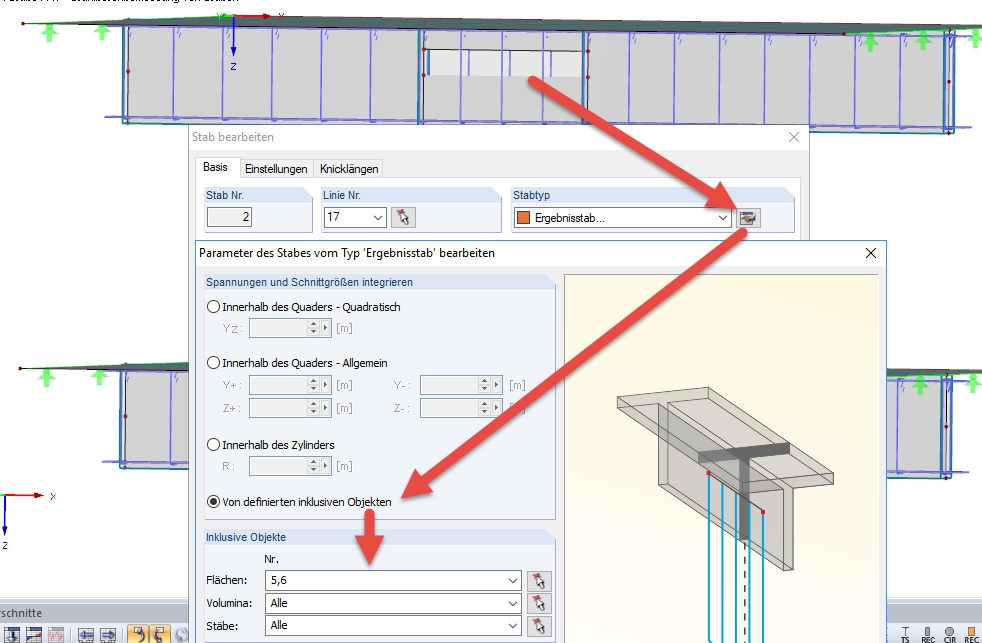
Task: Go to next table with right-arrow icon
Action: coord(108,635)
